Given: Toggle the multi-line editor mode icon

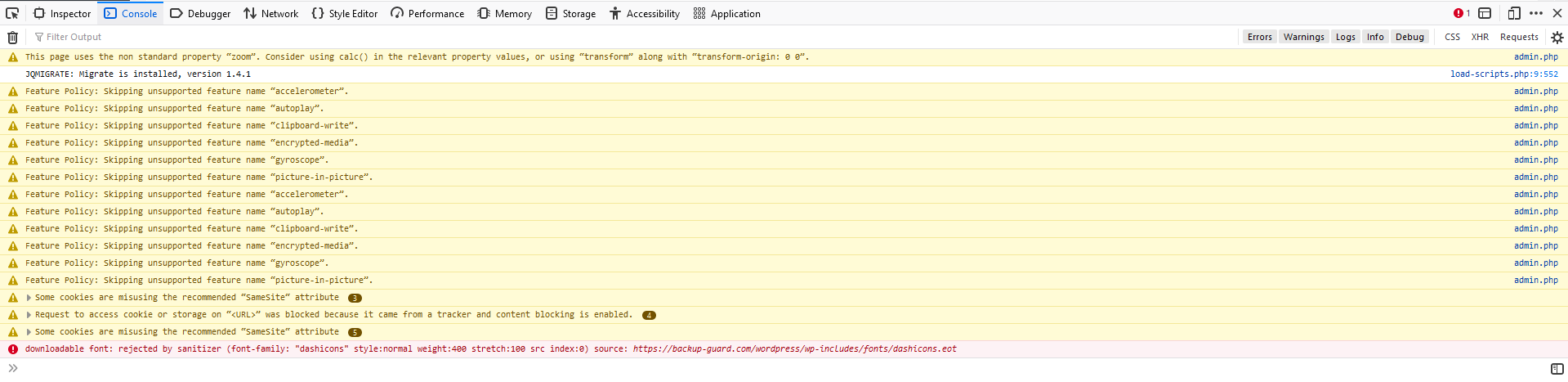Looking at the screenshot, I should point(1557,369).
